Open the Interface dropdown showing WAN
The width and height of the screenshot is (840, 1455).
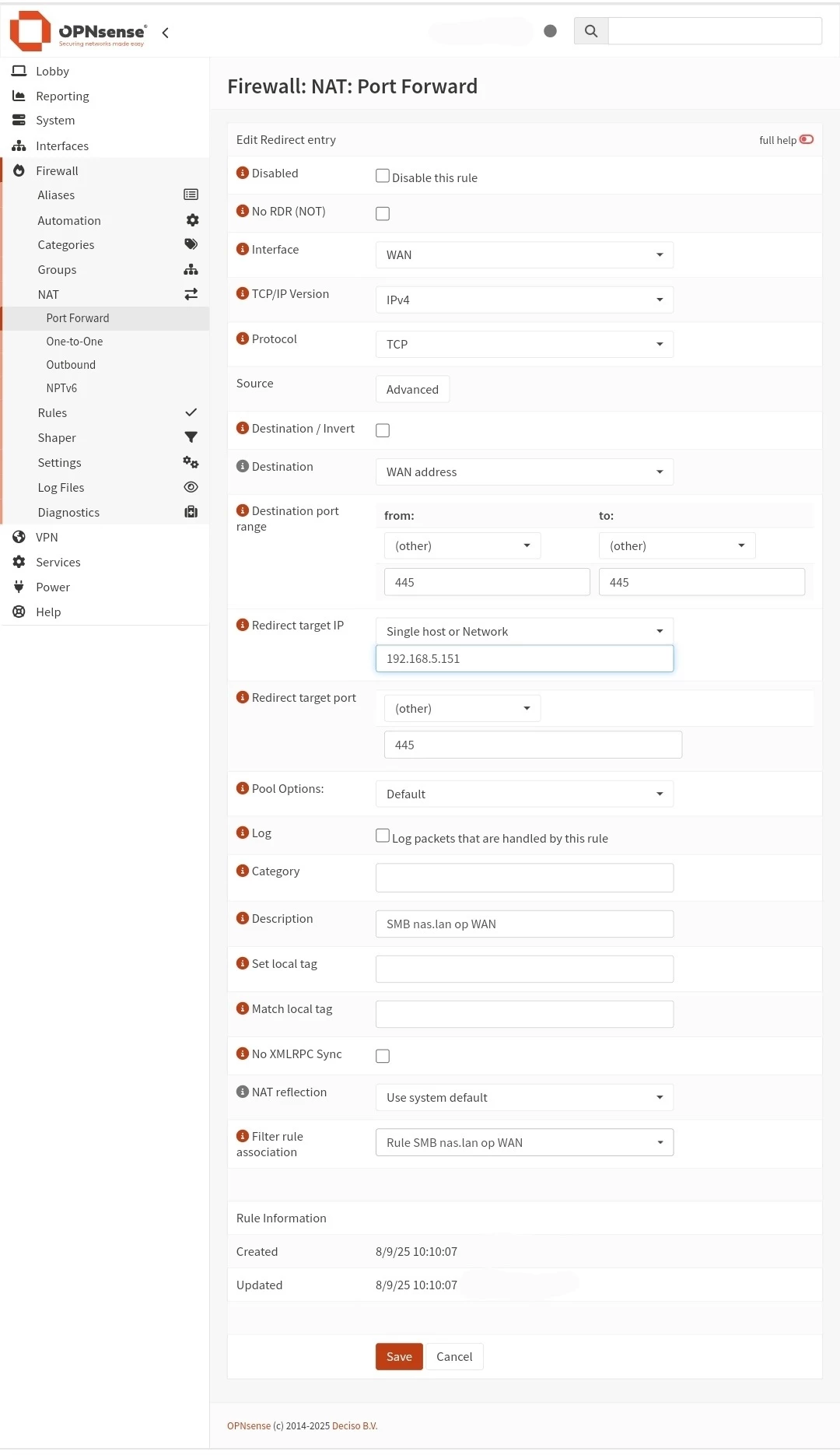click(x=524, y=255)
